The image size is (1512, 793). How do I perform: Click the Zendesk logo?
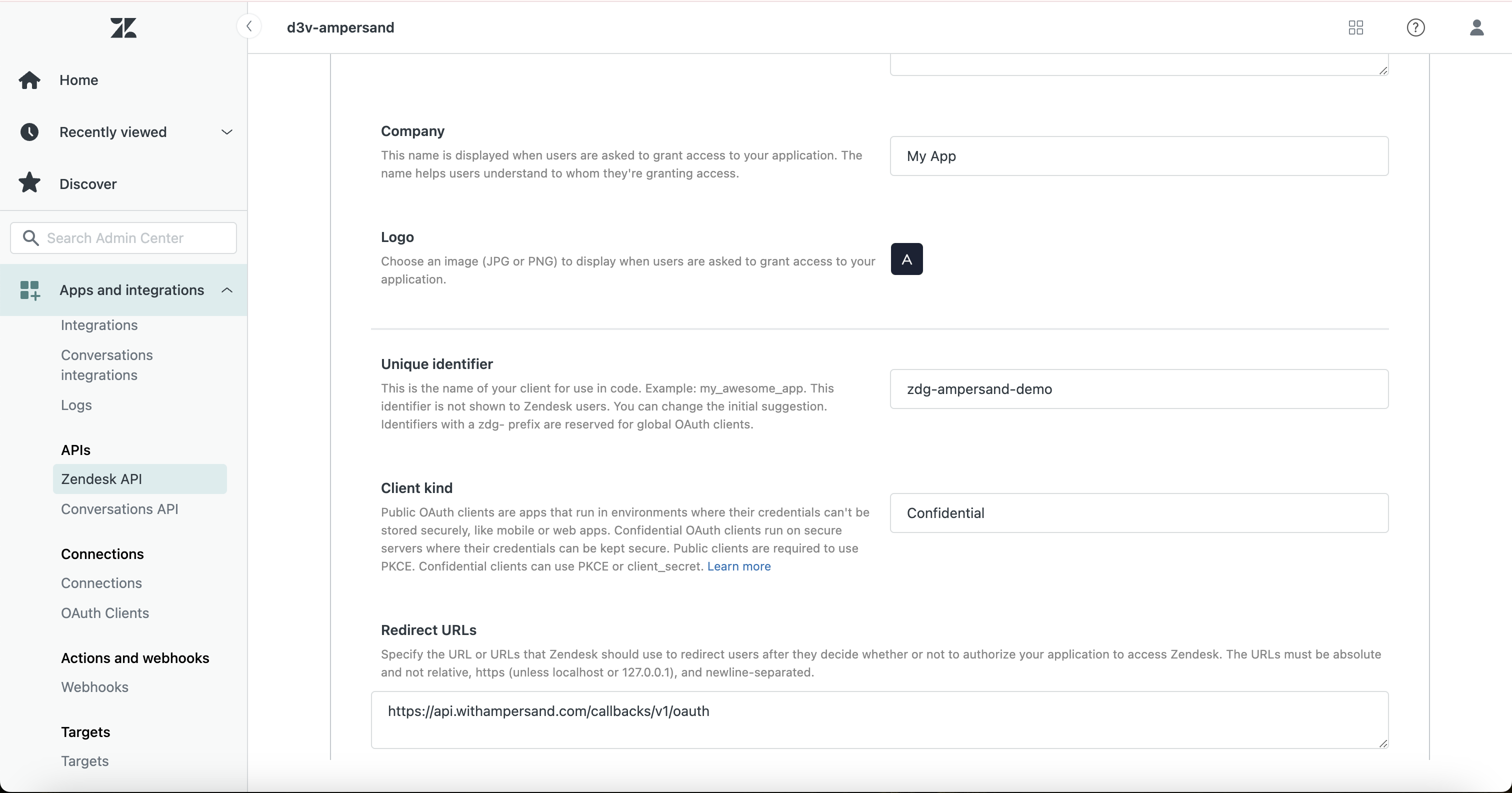point(123,27)
